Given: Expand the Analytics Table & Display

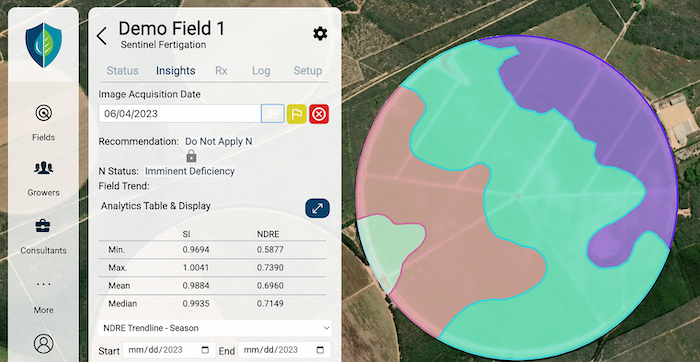Looking at the screenshot, I should pos(317,208).
